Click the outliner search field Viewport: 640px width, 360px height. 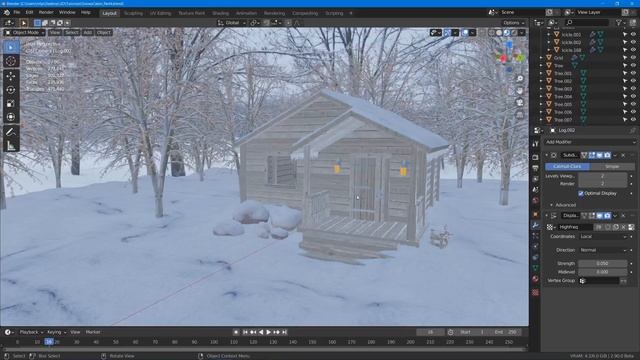587,23
